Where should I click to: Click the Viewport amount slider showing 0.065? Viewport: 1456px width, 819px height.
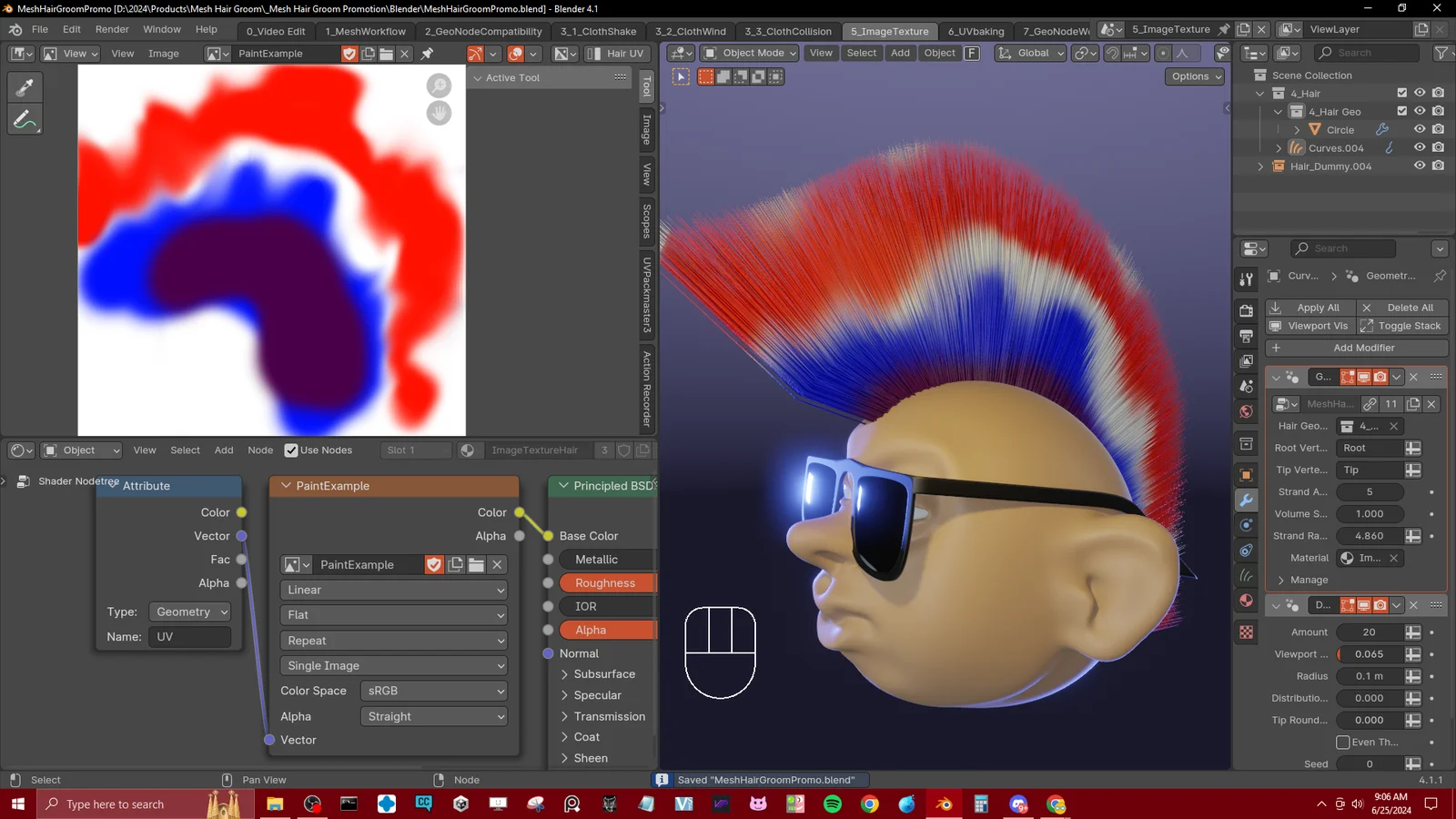click(1370, 654)
